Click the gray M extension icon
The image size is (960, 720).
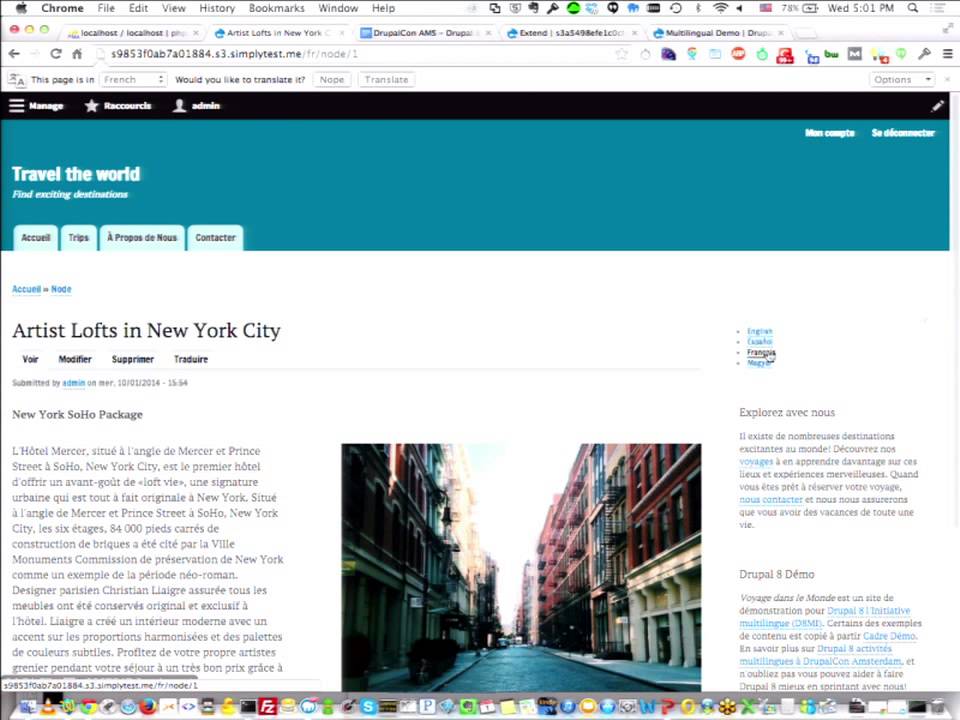pos(855,54)
